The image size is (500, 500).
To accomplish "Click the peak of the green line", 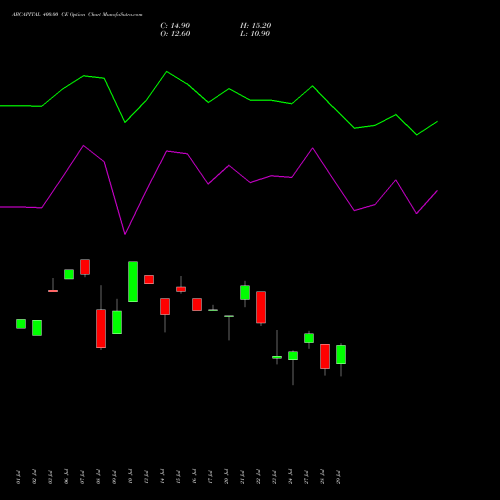I will point(167,71).
